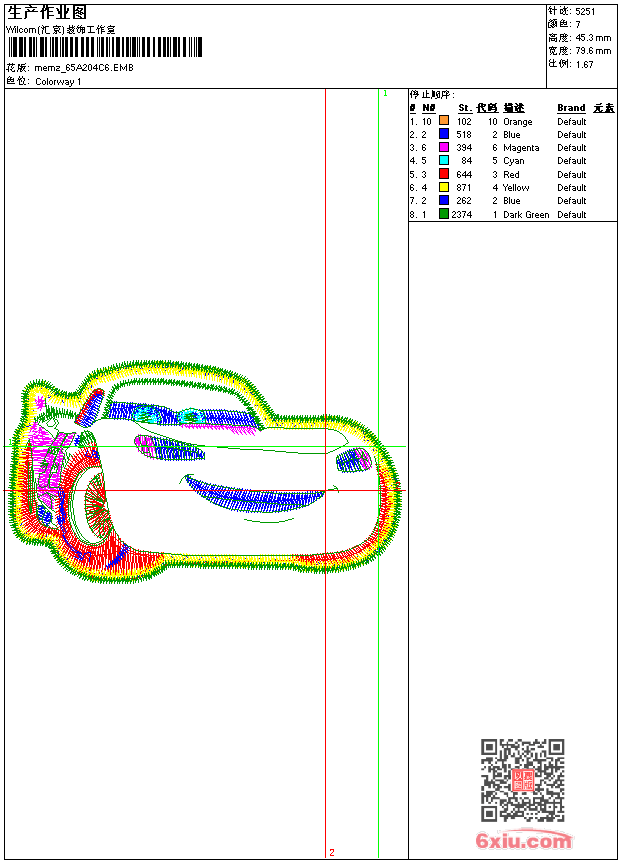Screen dimensions: 620x860
Task: Click stitch count 262 in stop row 7
Action: tap(464, 201)
